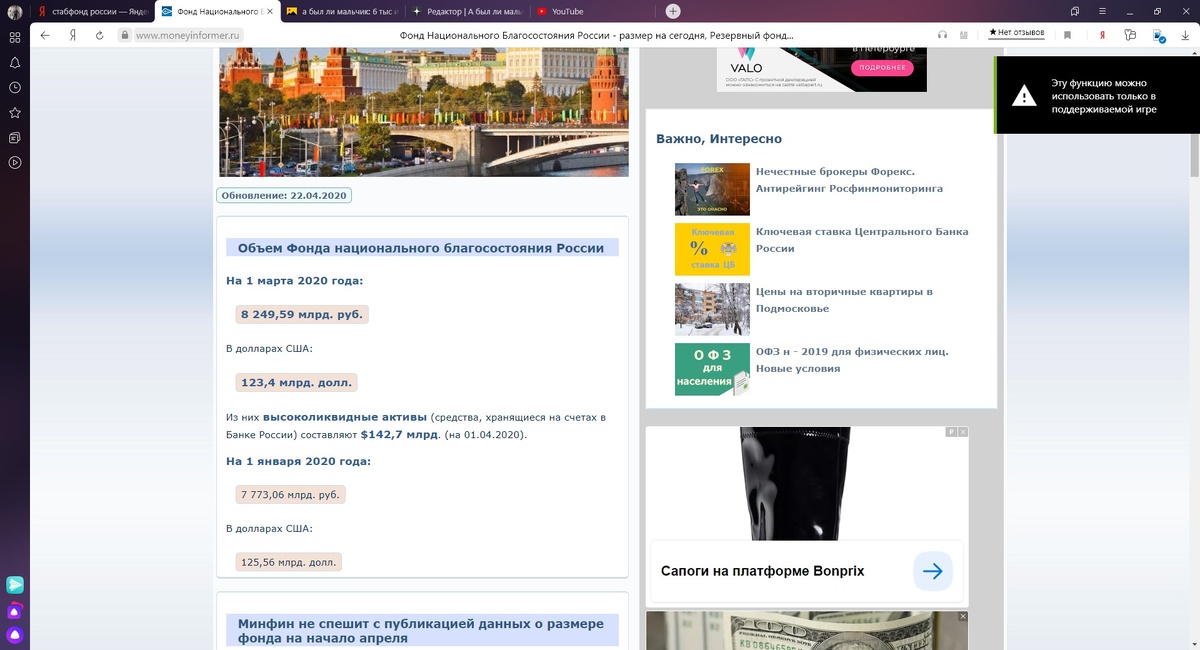Click the headphones read-aloud icon
The image size is (1200, 650).
942,34
